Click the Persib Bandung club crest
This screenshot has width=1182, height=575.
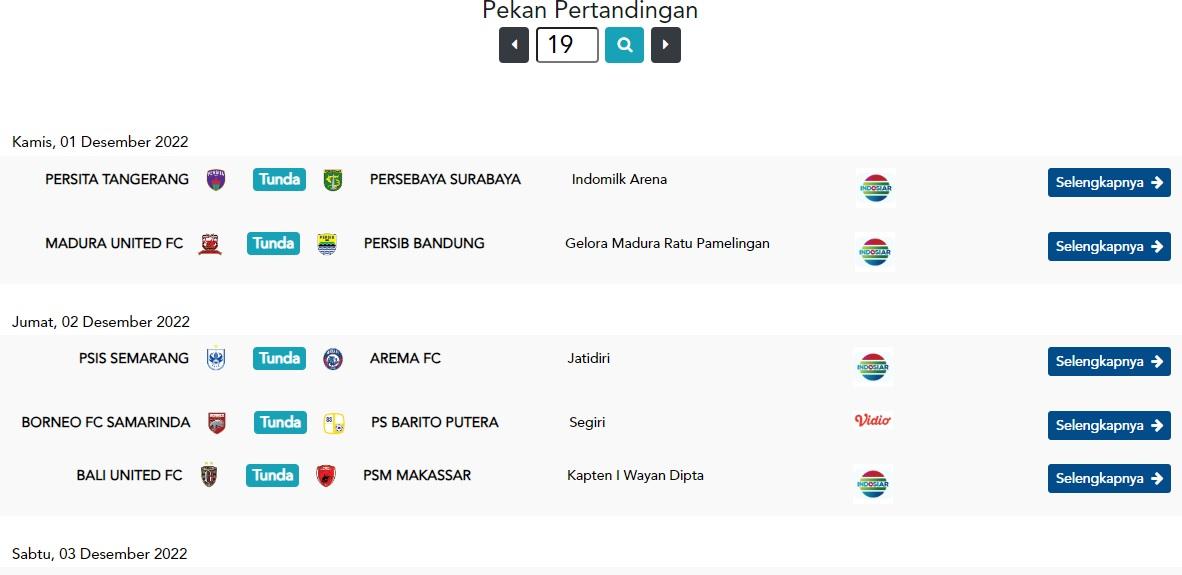tap(327, 244)
